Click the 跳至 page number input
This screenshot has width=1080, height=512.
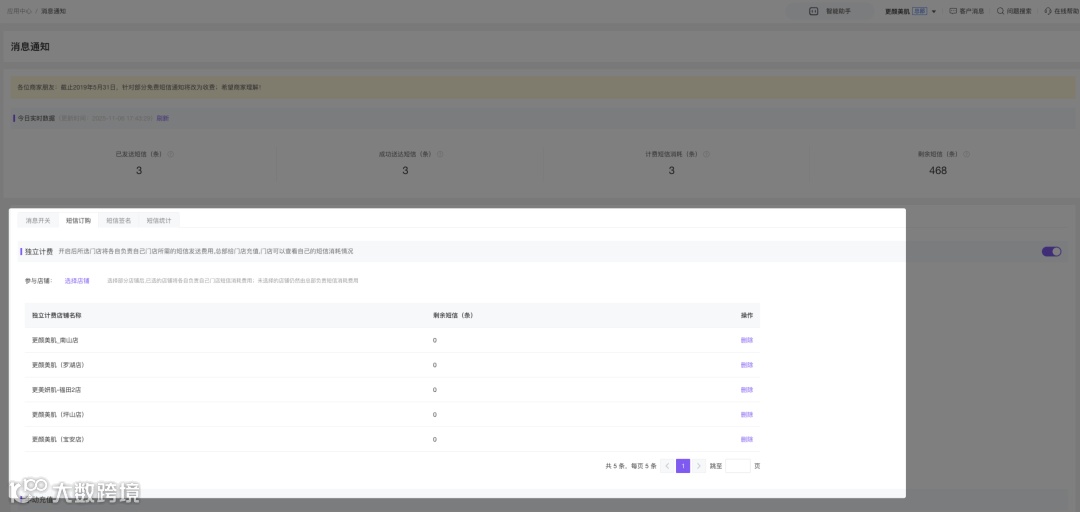[738, 466]
